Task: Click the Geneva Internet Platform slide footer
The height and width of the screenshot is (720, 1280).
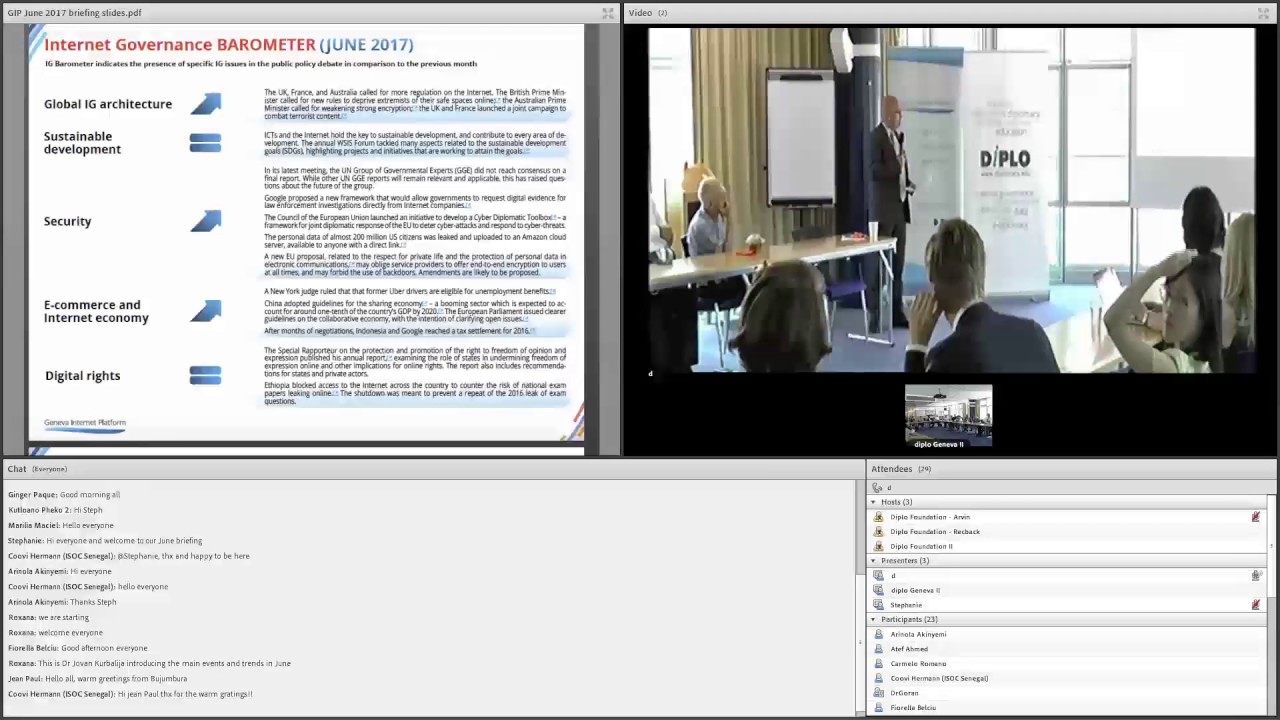Action: pos(85,423)
